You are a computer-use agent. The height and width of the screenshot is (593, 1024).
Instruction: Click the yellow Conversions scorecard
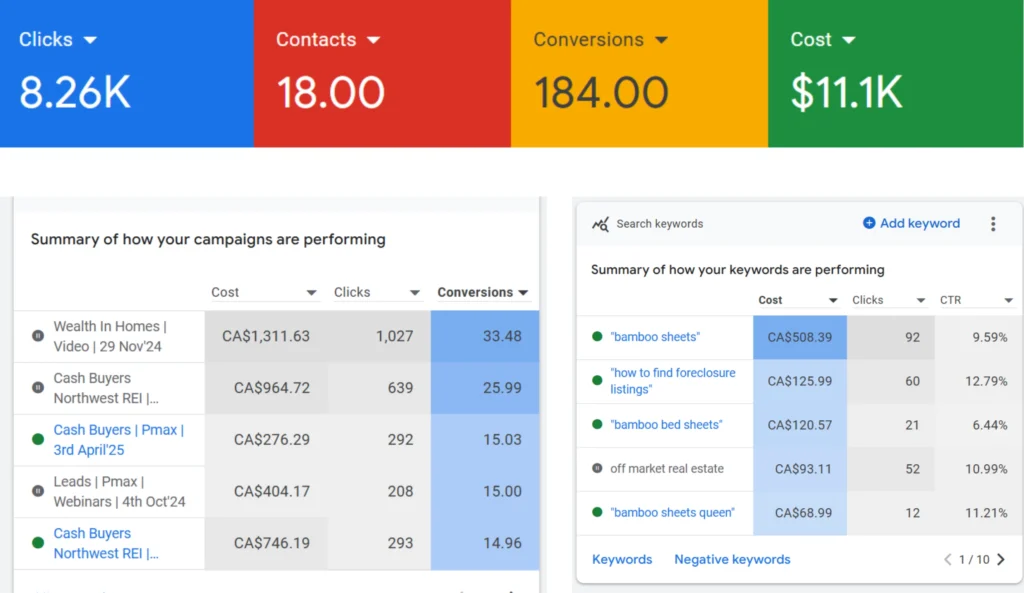pyautogui.click(x=639, y=74)
